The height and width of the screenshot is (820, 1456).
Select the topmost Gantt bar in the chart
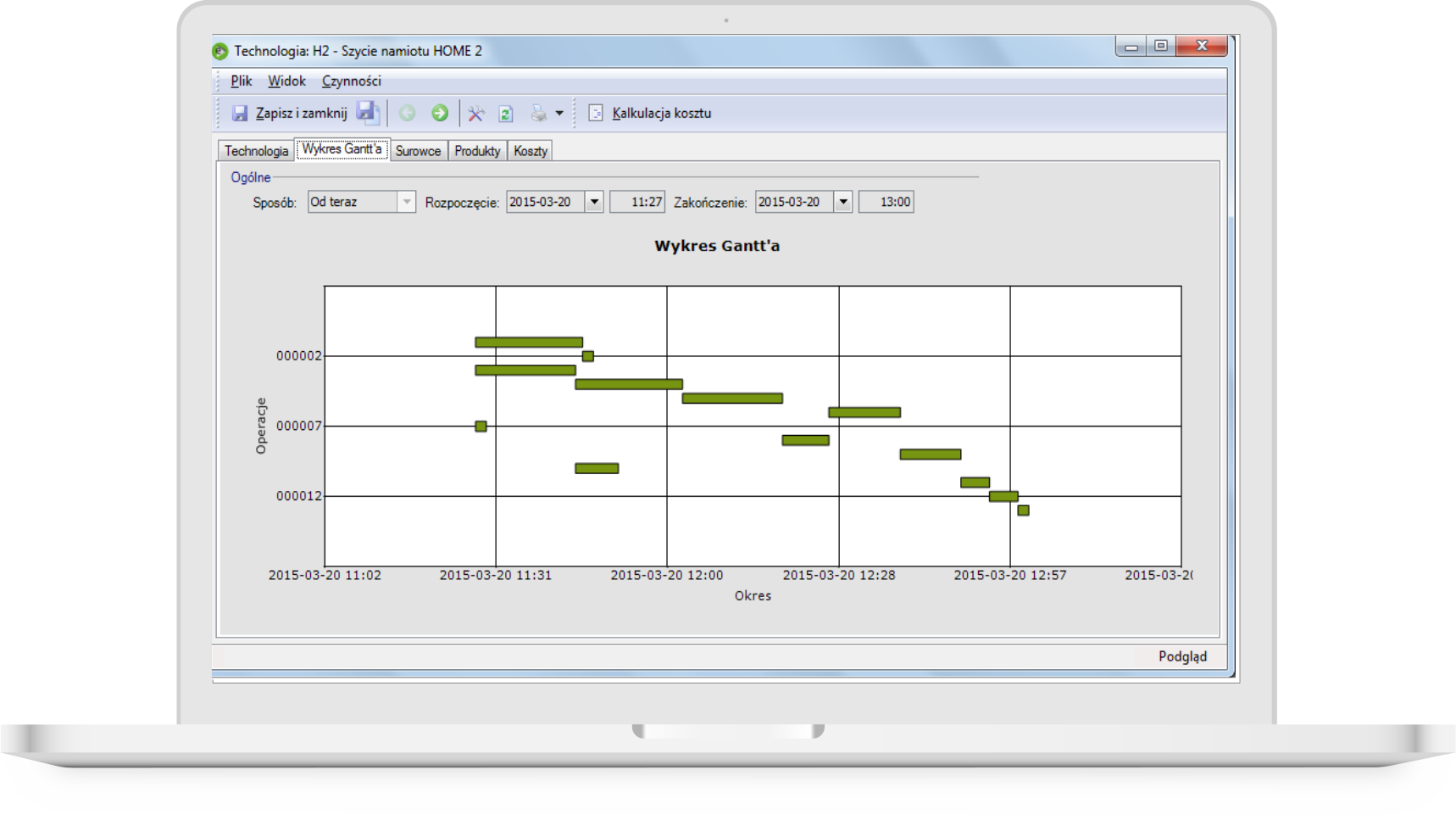(x=529, y=343)
